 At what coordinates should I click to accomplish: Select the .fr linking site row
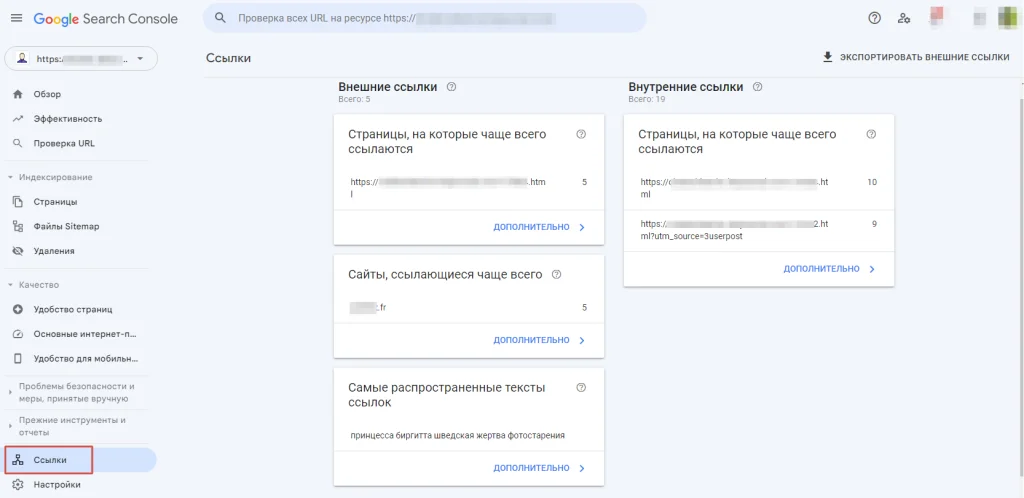click(x=468, y=307)
